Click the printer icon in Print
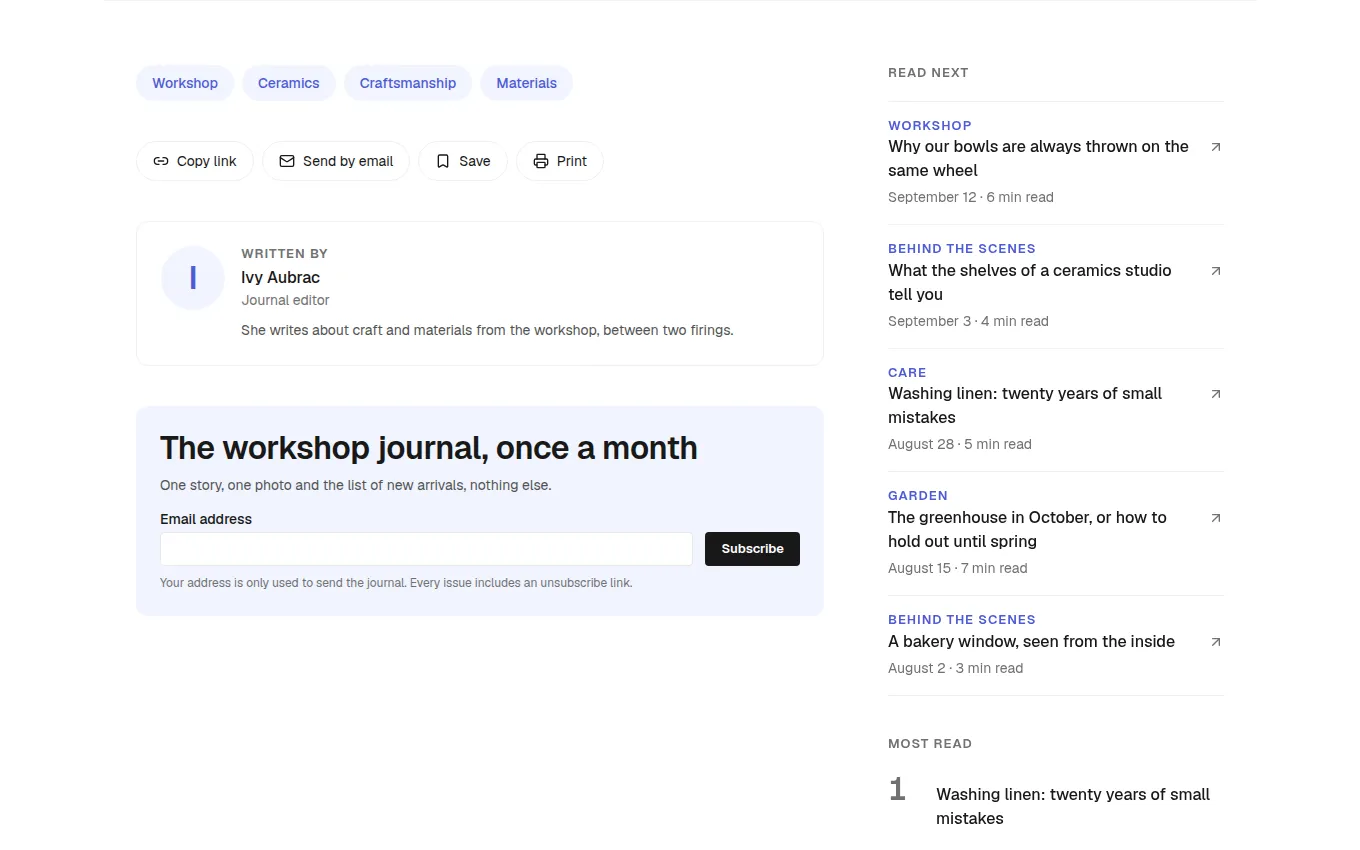The width and height of the screenshot is (1360, 850). tap(541, 161)
